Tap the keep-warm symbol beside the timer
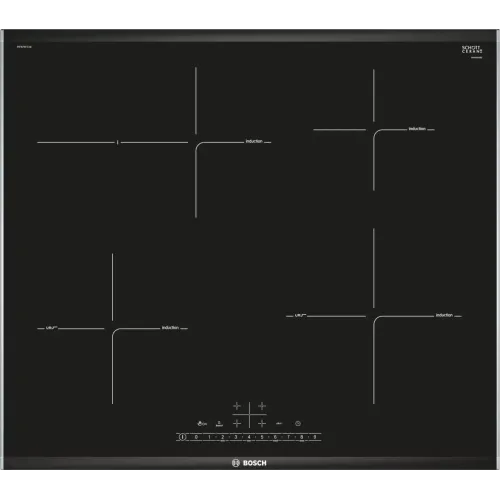This screenshot has height=500, width=500. (x=279, y=423)
